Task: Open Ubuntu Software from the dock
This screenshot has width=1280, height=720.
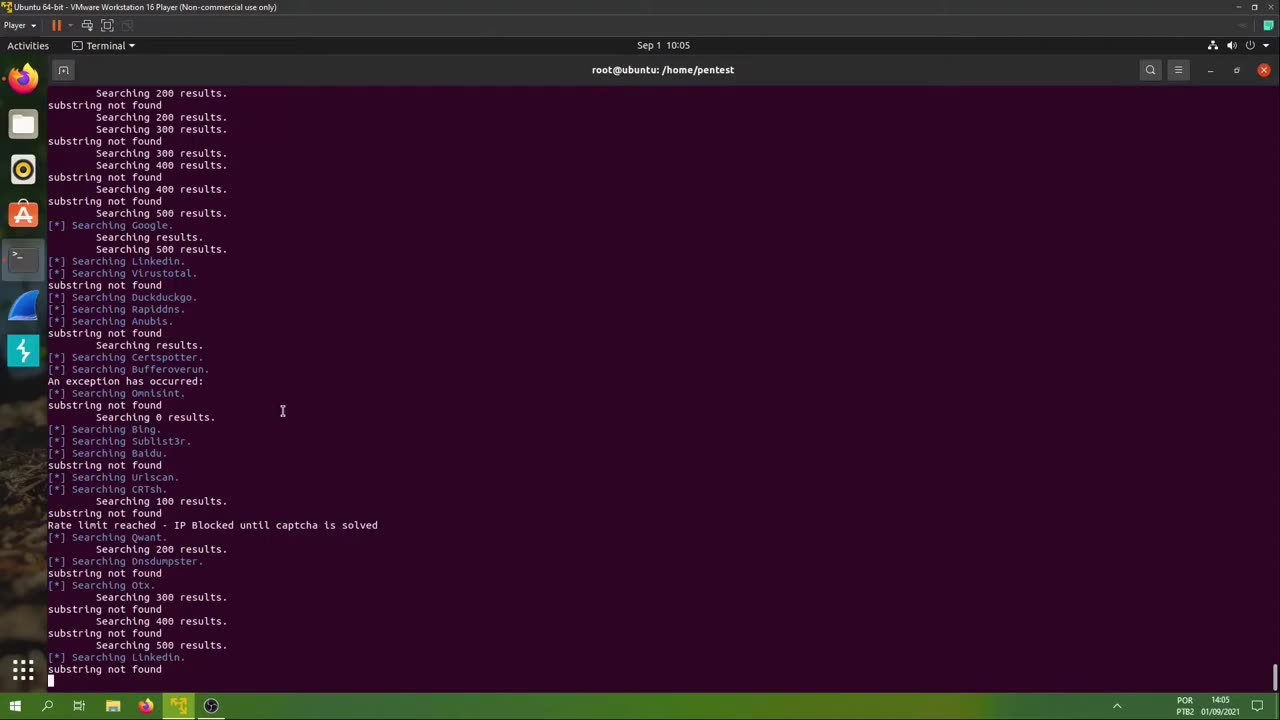Action: point(23,214)
